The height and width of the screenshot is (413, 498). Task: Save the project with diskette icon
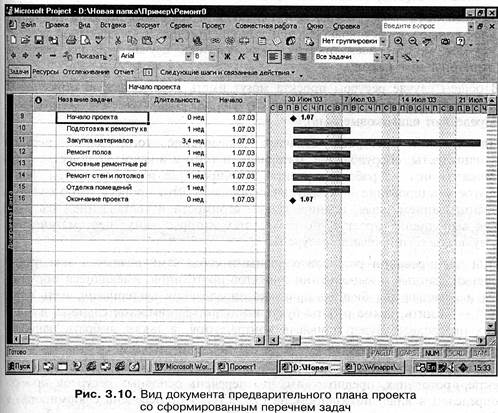tap(39, 41)
